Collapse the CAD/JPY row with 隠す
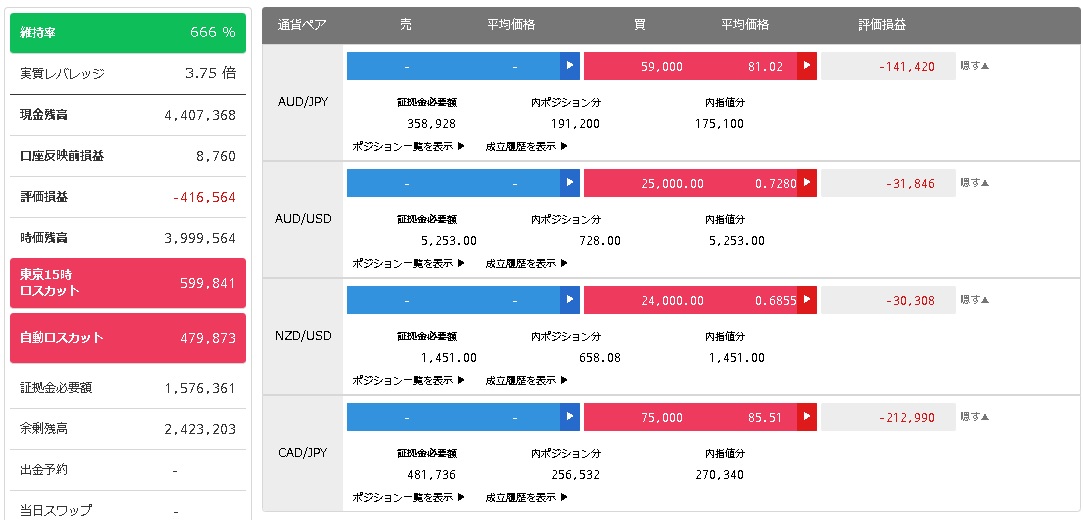 pyautogui.click(x=975, y=417)
